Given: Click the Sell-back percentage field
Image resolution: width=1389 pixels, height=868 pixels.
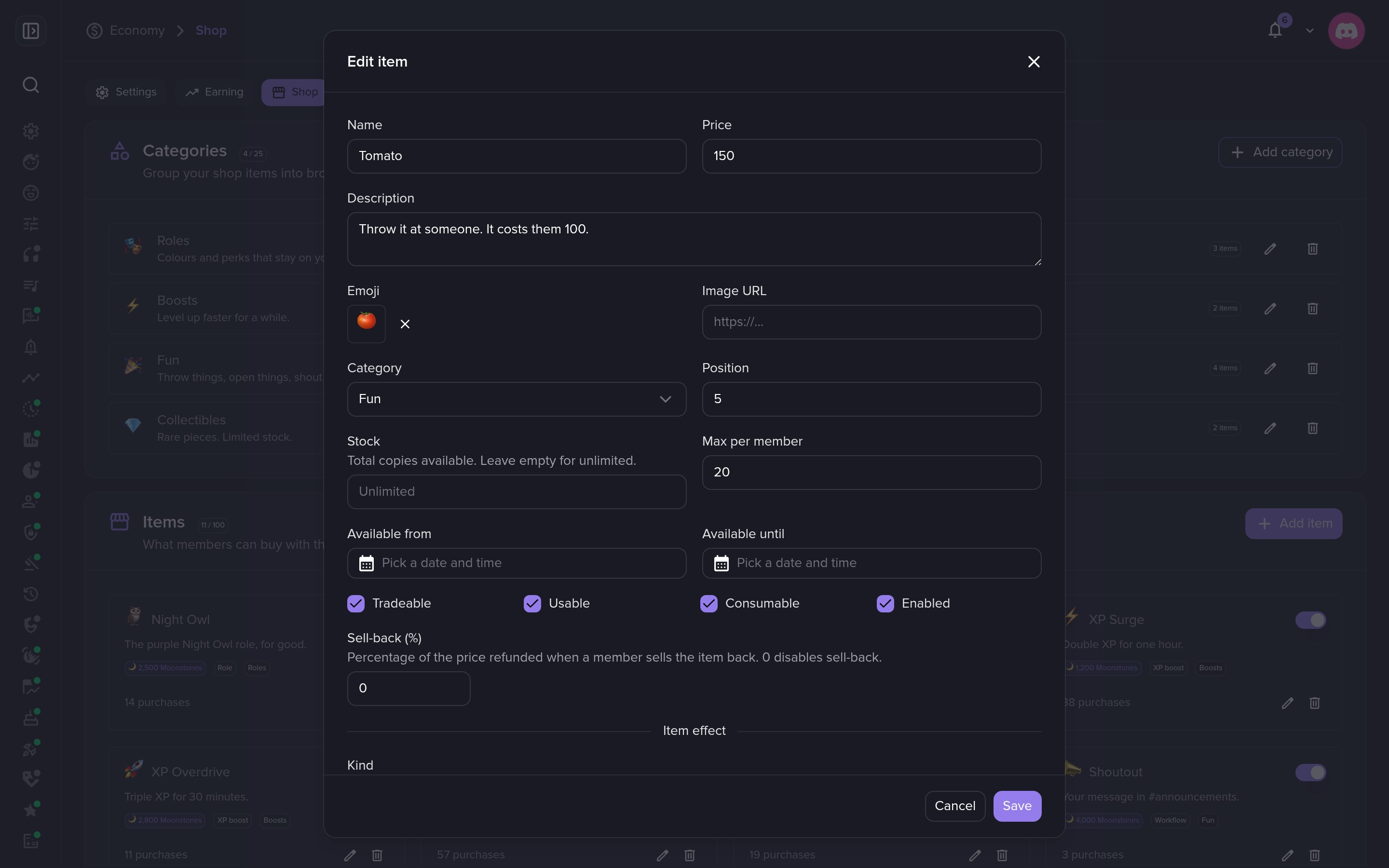Looking at the screenshot, I should (x=409, y=688).
